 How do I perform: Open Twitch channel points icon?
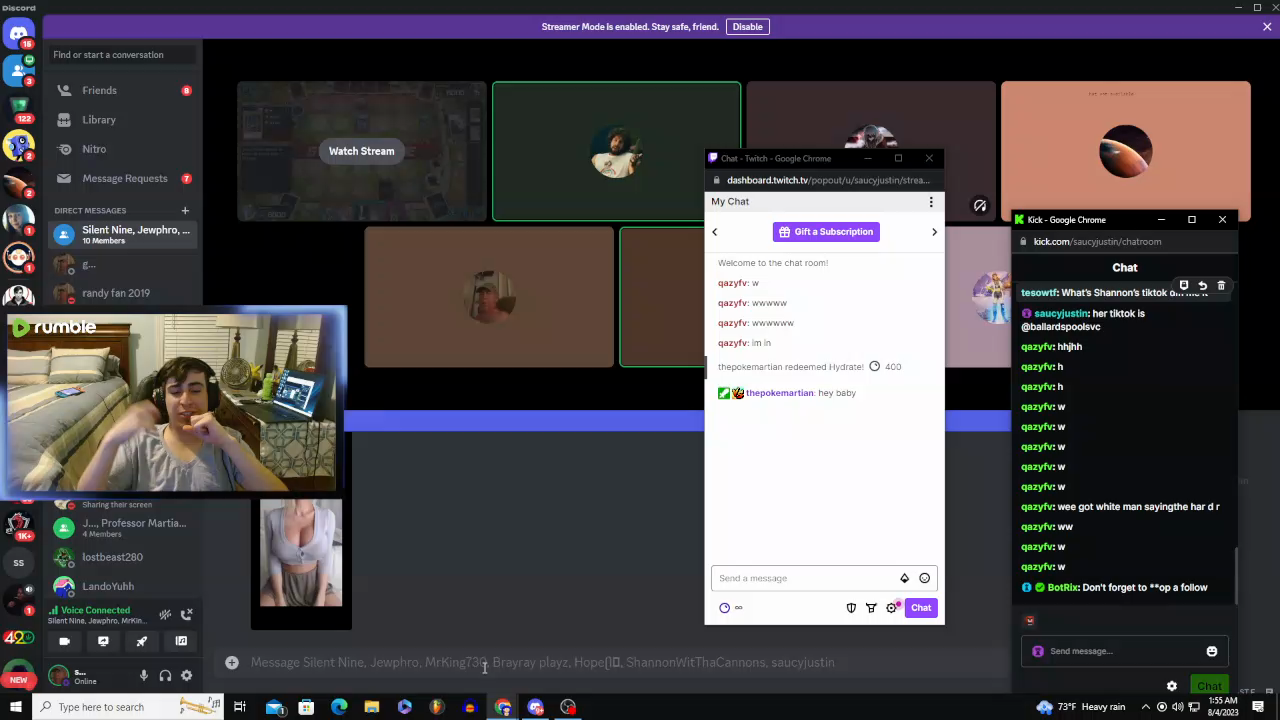click(725, 608)
